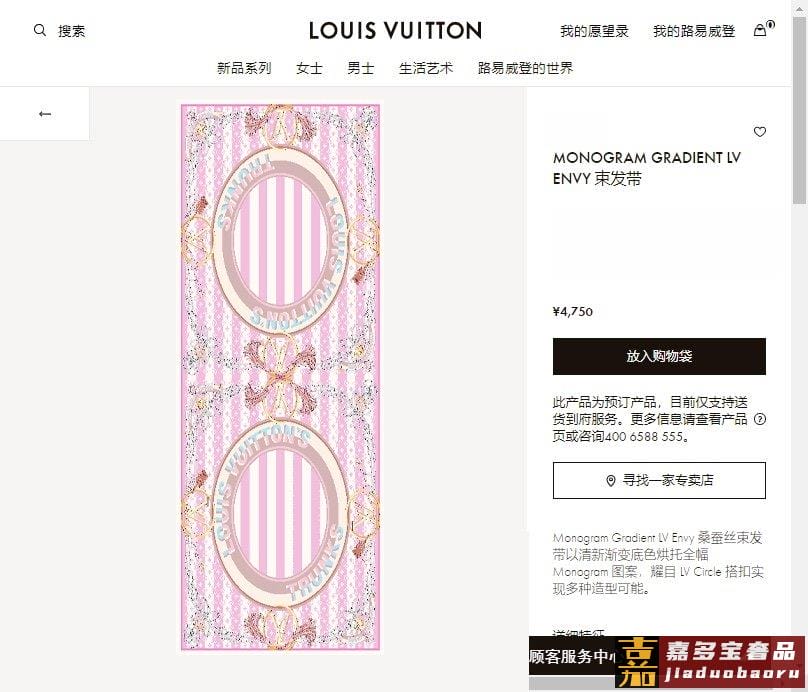Click the 搜索 search text
The height and width of the screenshot is (692, 808).
71,31
